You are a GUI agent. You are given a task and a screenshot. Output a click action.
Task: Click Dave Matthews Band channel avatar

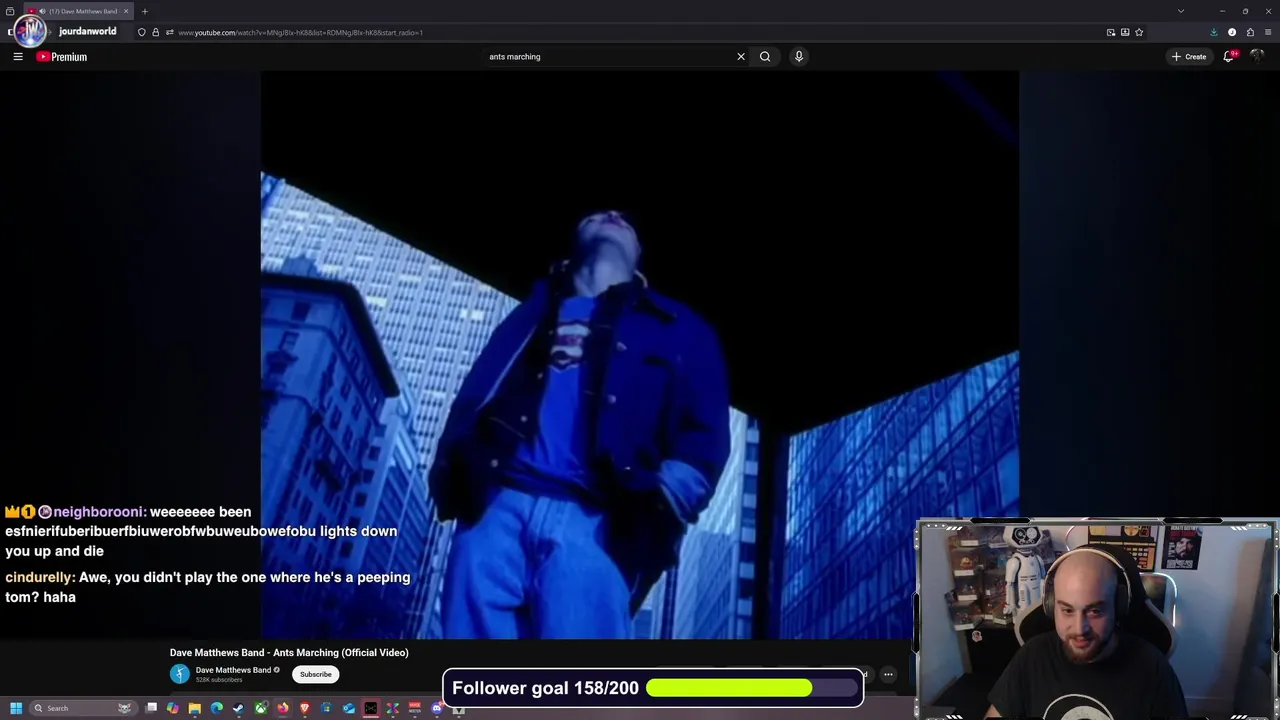pyautogui.click(x=179, y=674)
